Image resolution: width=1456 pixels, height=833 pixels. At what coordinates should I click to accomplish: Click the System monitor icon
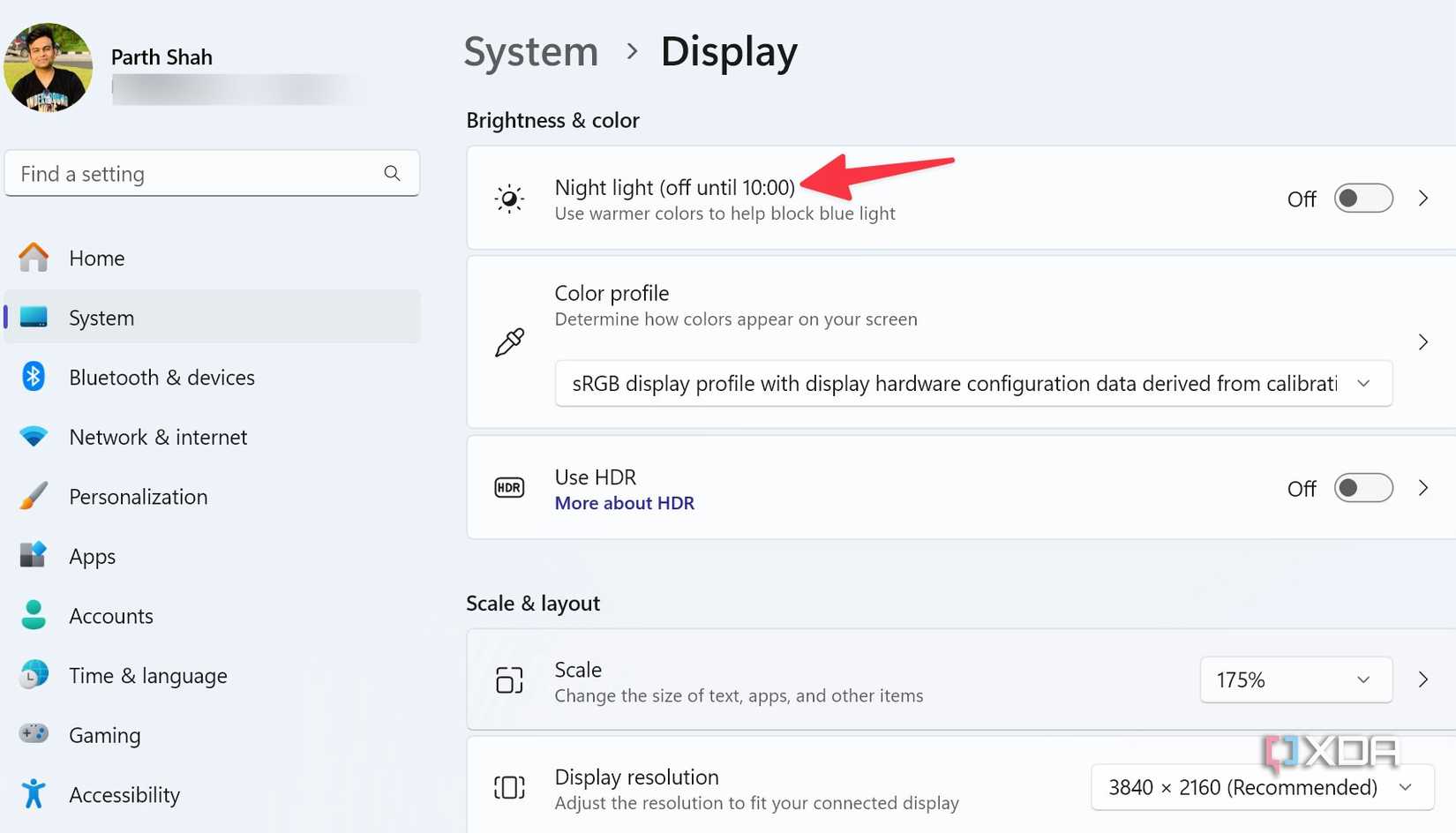coord(34,317)
